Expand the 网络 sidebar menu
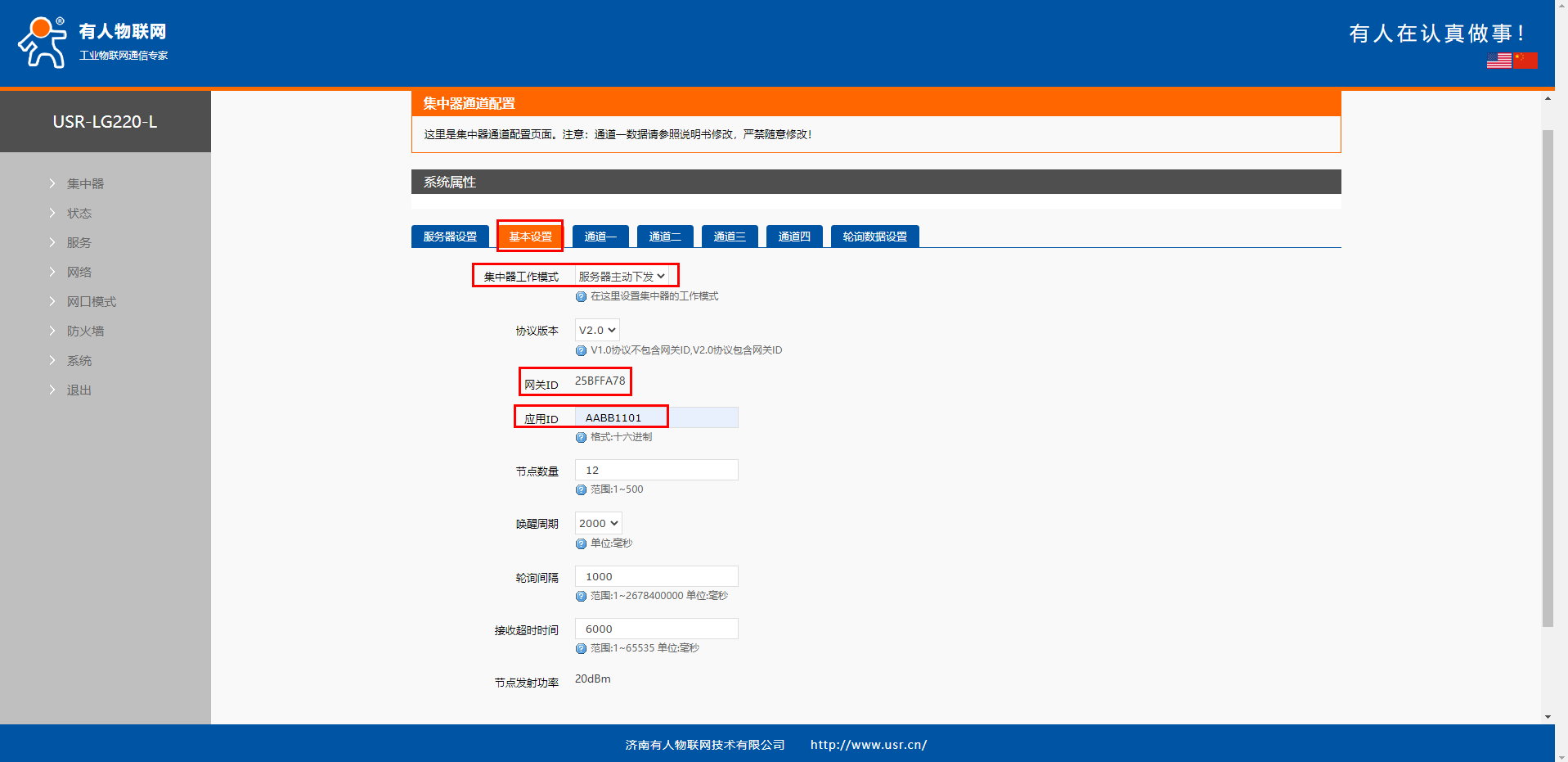The width and height of the screenshot is (1568, 762). tap(79, 273)
